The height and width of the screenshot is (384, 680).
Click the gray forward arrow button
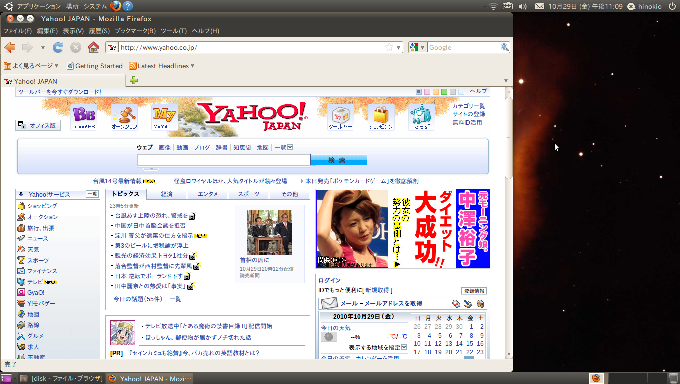[x=27, y=47]
